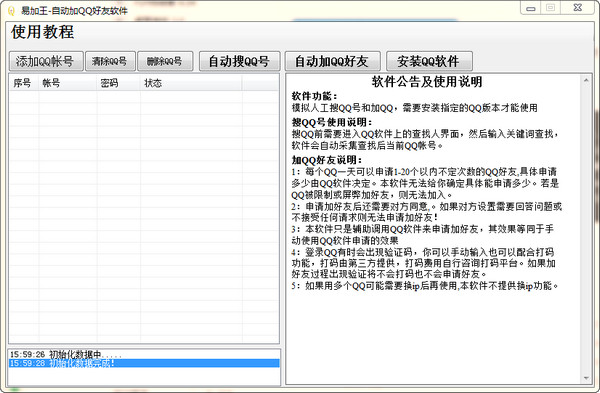Select the 密码 column header
This screenshot has width=600, height=393.
(x=119, y=83)
